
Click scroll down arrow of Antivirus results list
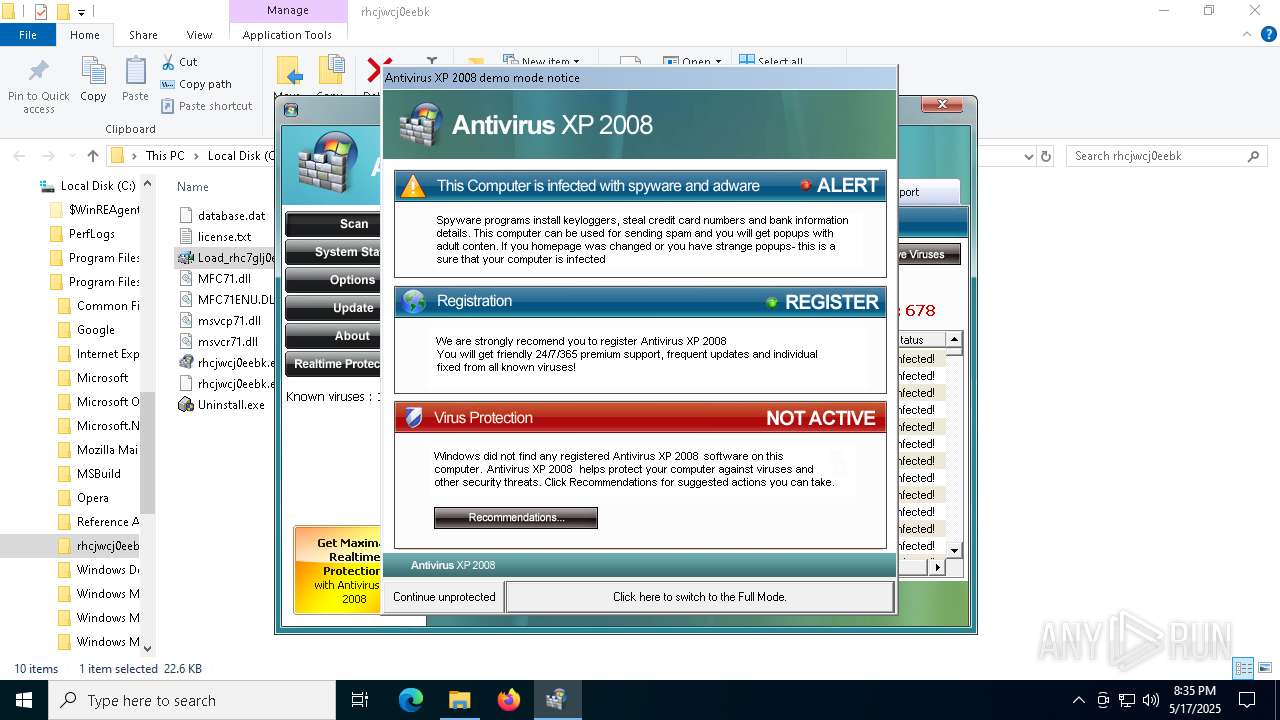(955, 551)
